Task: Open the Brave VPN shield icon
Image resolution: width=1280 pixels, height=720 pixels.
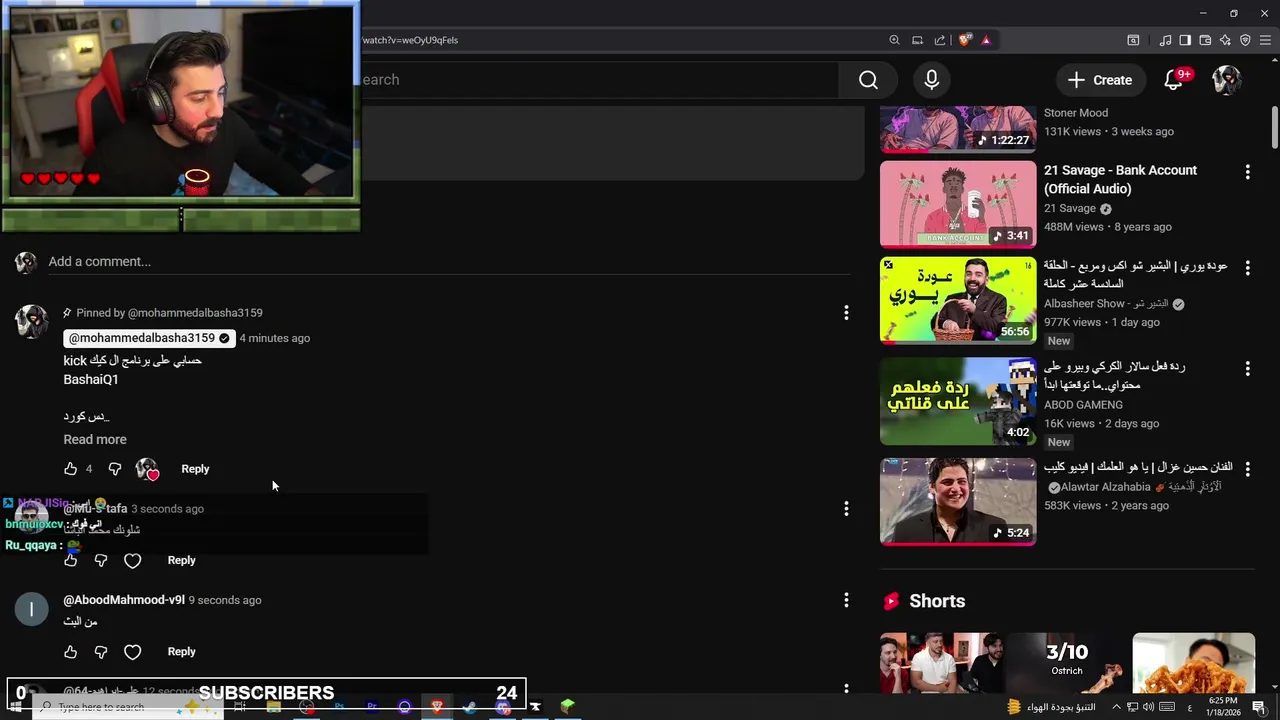Action: [x=1245, y=40]
